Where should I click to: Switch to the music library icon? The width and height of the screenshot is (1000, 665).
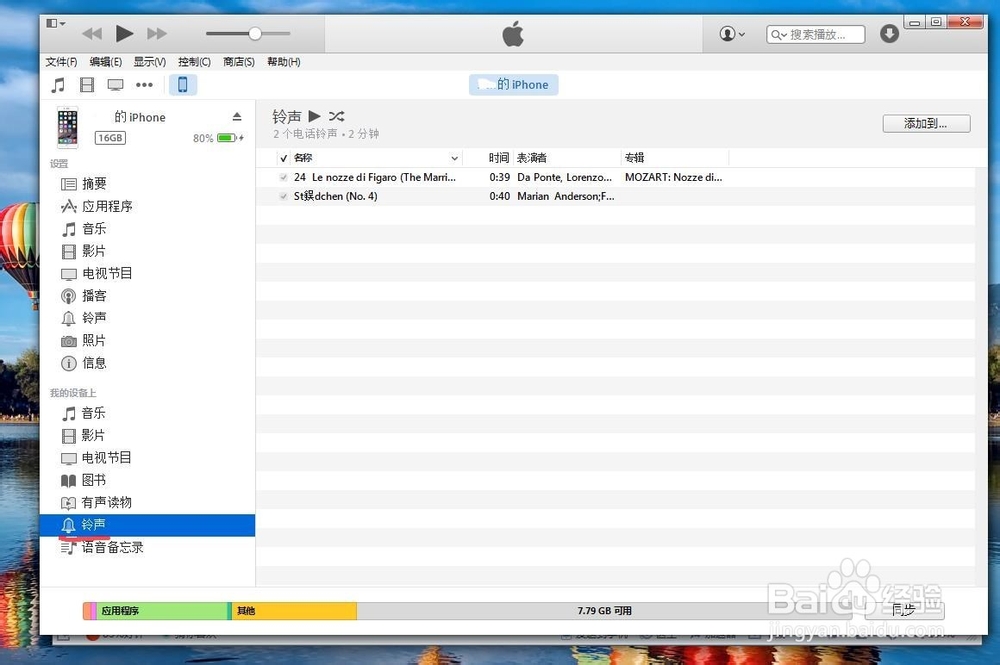click(58, 85)
